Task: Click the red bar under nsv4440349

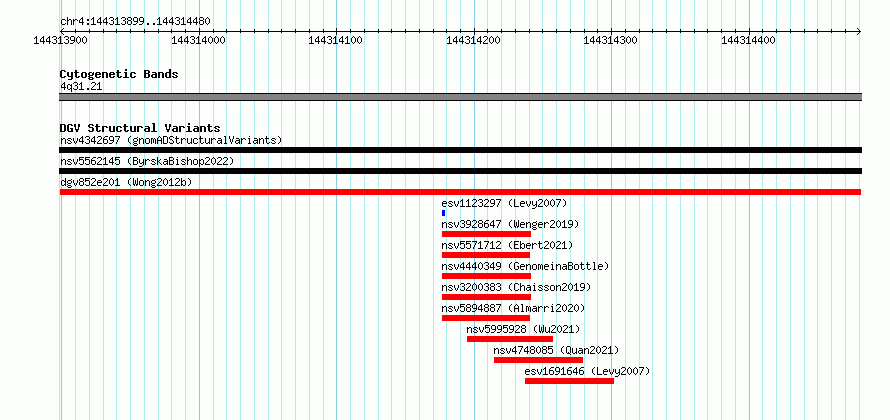Action: click(x=486, y=276)
